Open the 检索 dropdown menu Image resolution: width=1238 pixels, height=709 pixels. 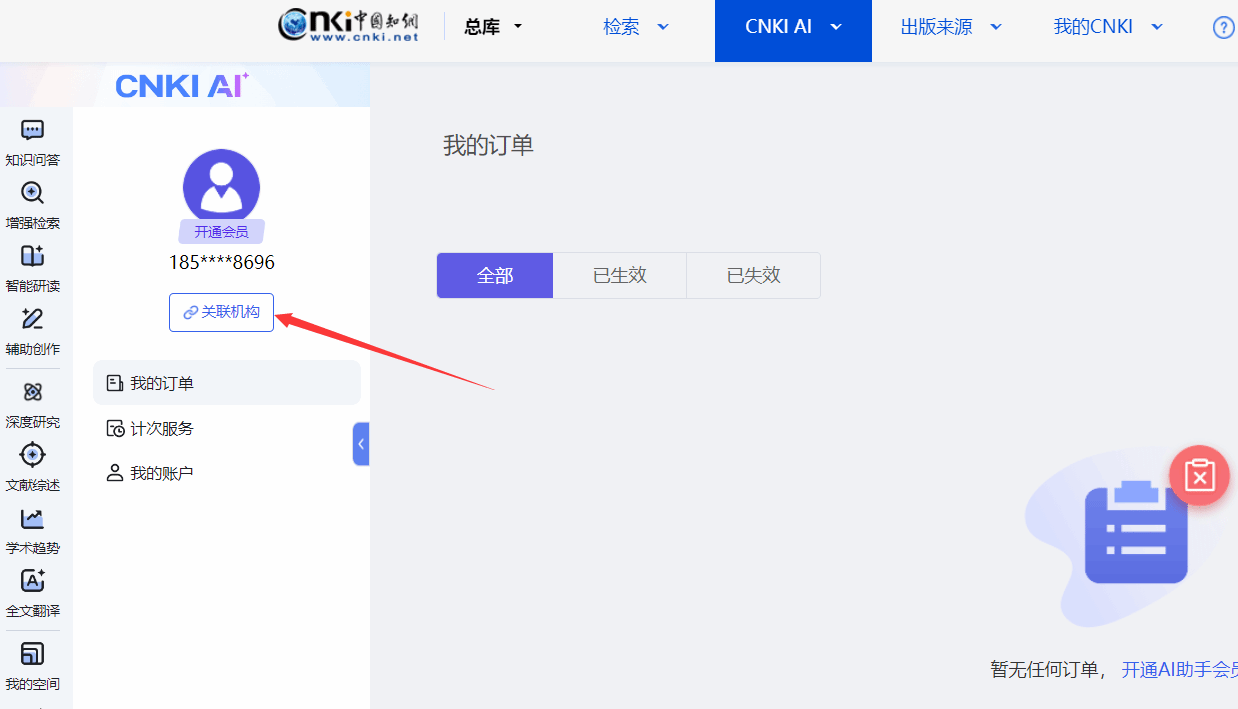(636, 28)
